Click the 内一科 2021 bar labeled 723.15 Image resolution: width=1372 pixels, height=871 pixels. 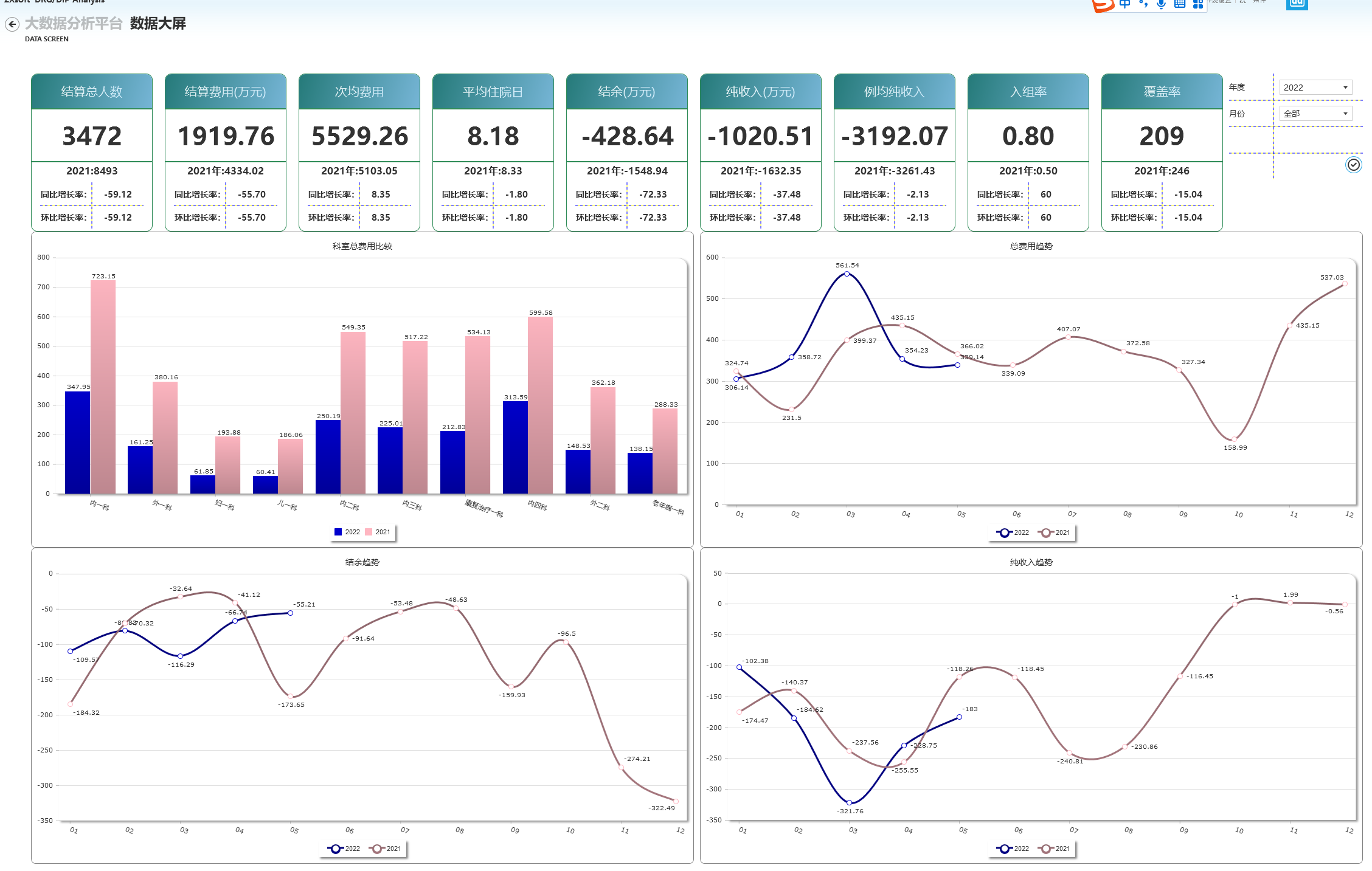(x=103, y=387)
